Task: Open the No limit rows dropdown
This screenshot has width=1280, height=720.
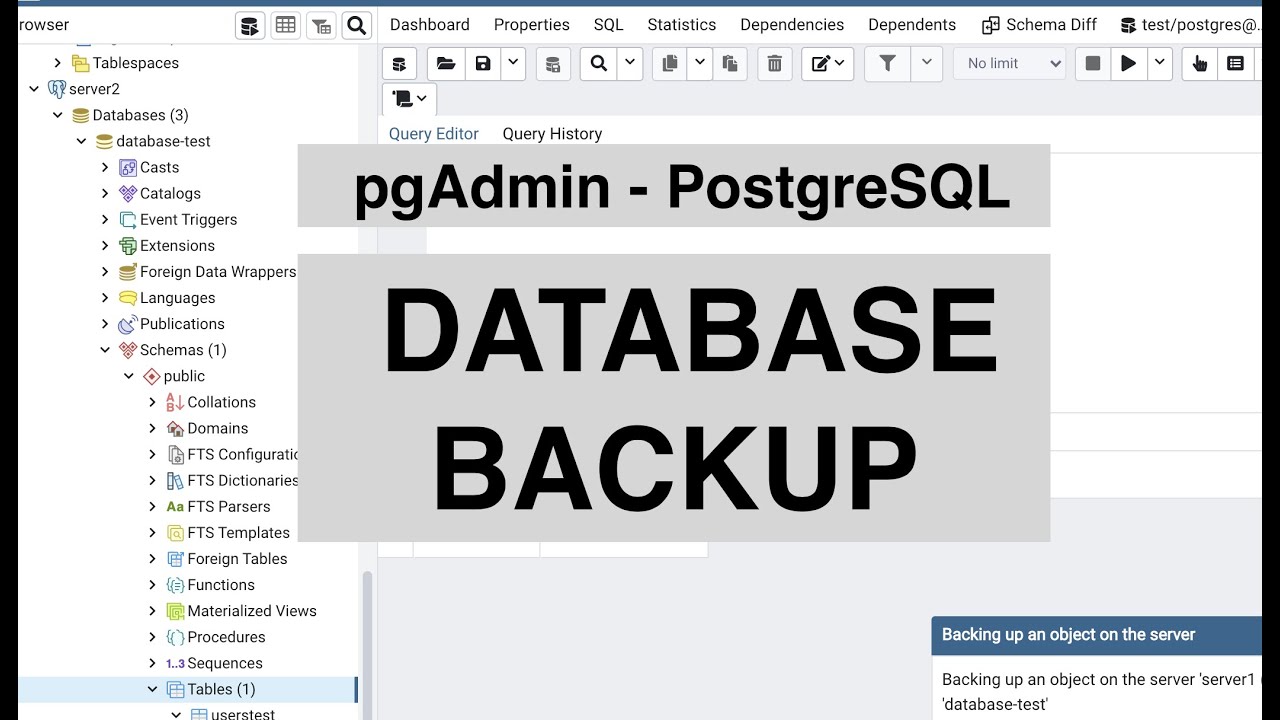Action: pos(1010,64)
